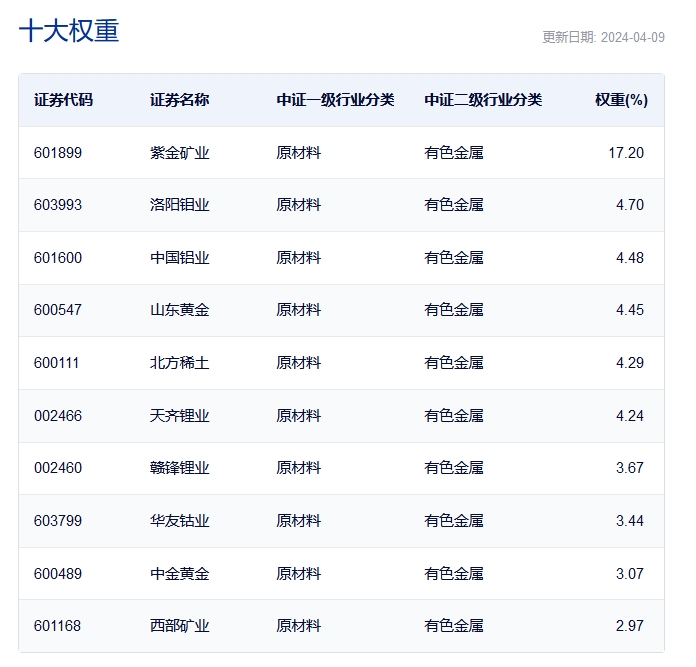Click the 证券代码 column header

pos(63,100)
